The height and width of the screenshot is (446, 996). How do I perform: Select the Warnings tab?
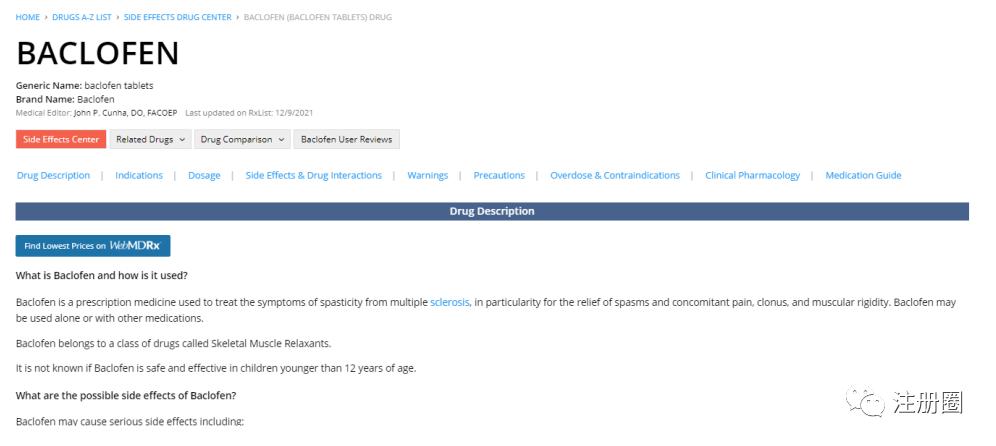coord(428,176)
